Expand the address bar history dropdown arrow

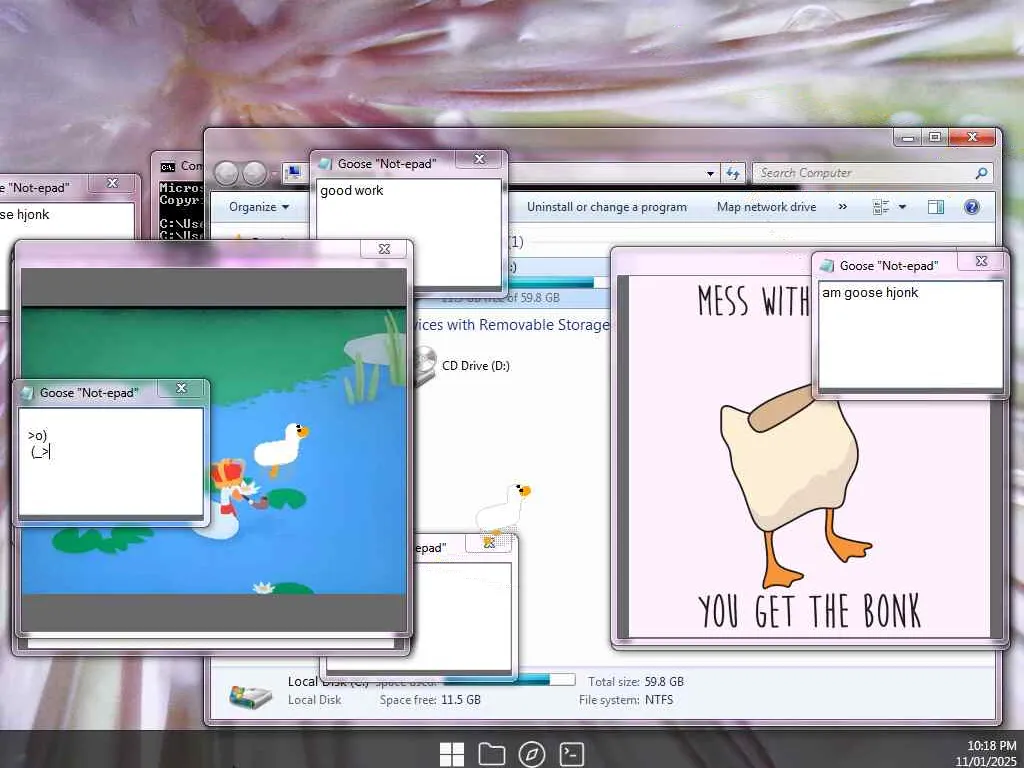click(710, 174)
